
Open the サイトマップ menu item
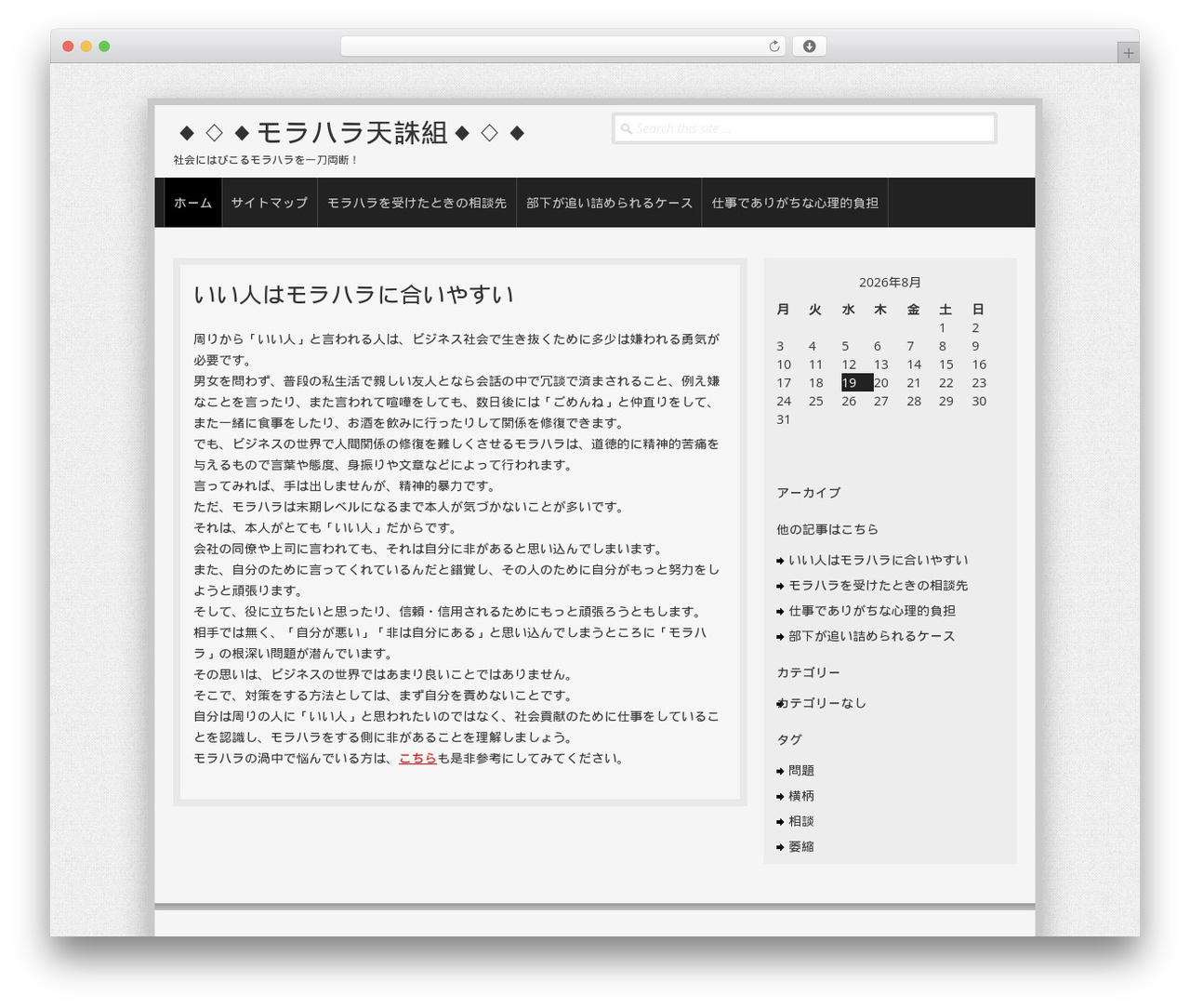(270, 203)
